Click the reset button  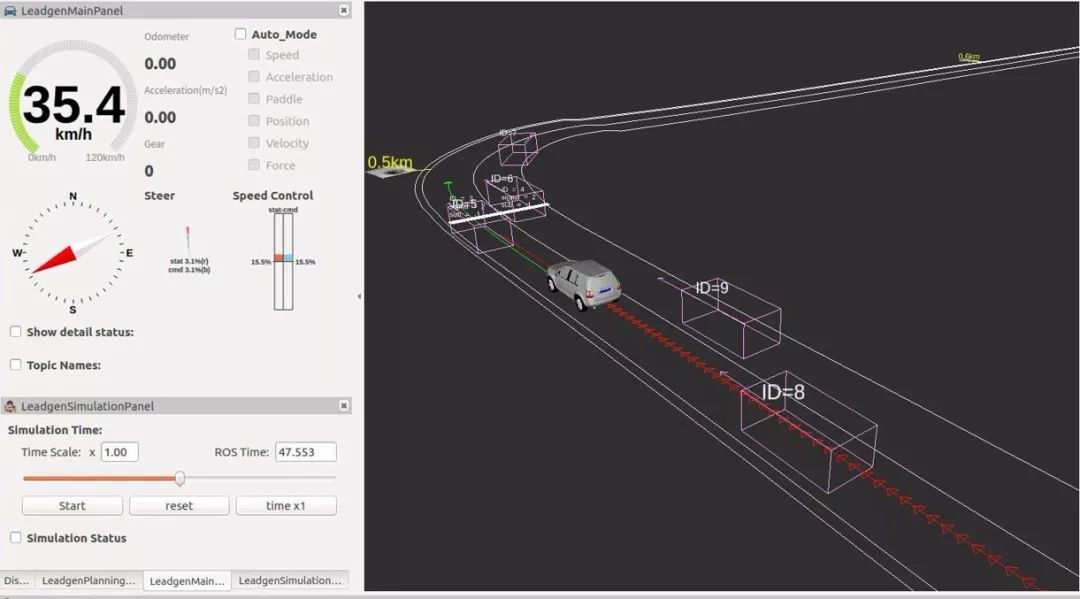(x=179, y=506)
